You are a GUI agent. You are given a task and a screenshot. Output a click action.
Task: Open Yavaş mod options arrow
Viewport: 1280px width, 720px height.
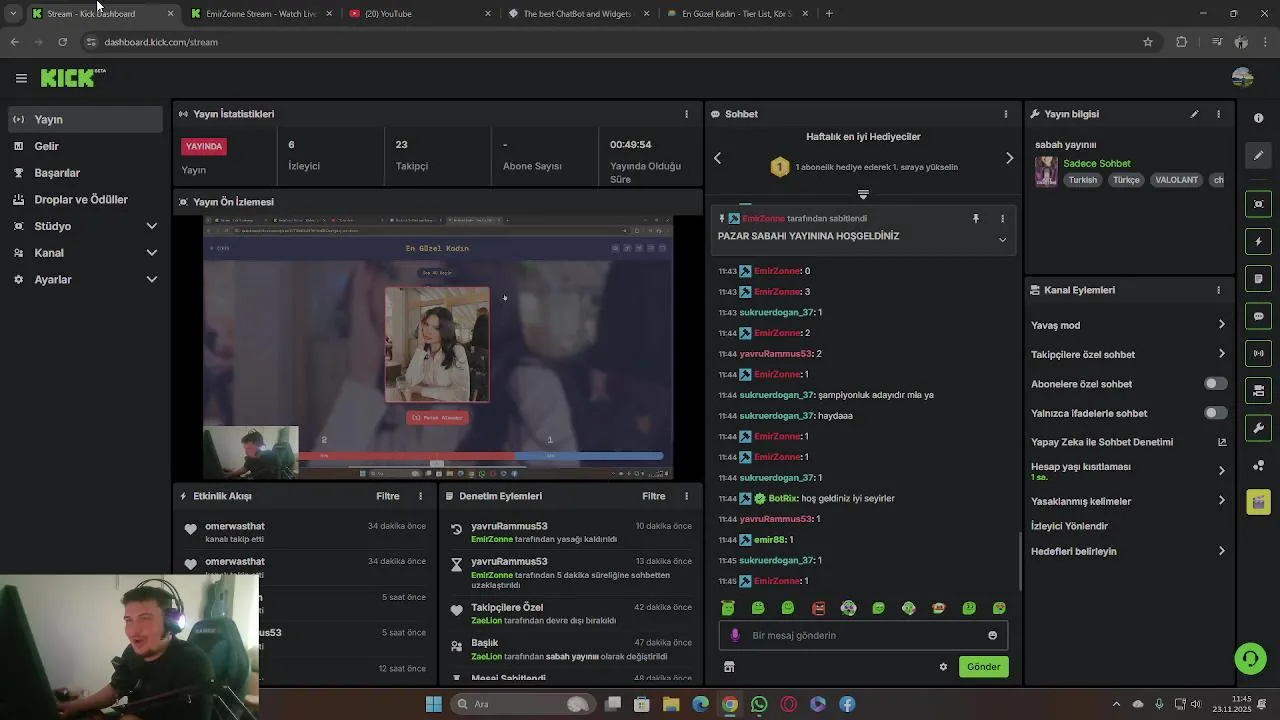point(1221,325)
